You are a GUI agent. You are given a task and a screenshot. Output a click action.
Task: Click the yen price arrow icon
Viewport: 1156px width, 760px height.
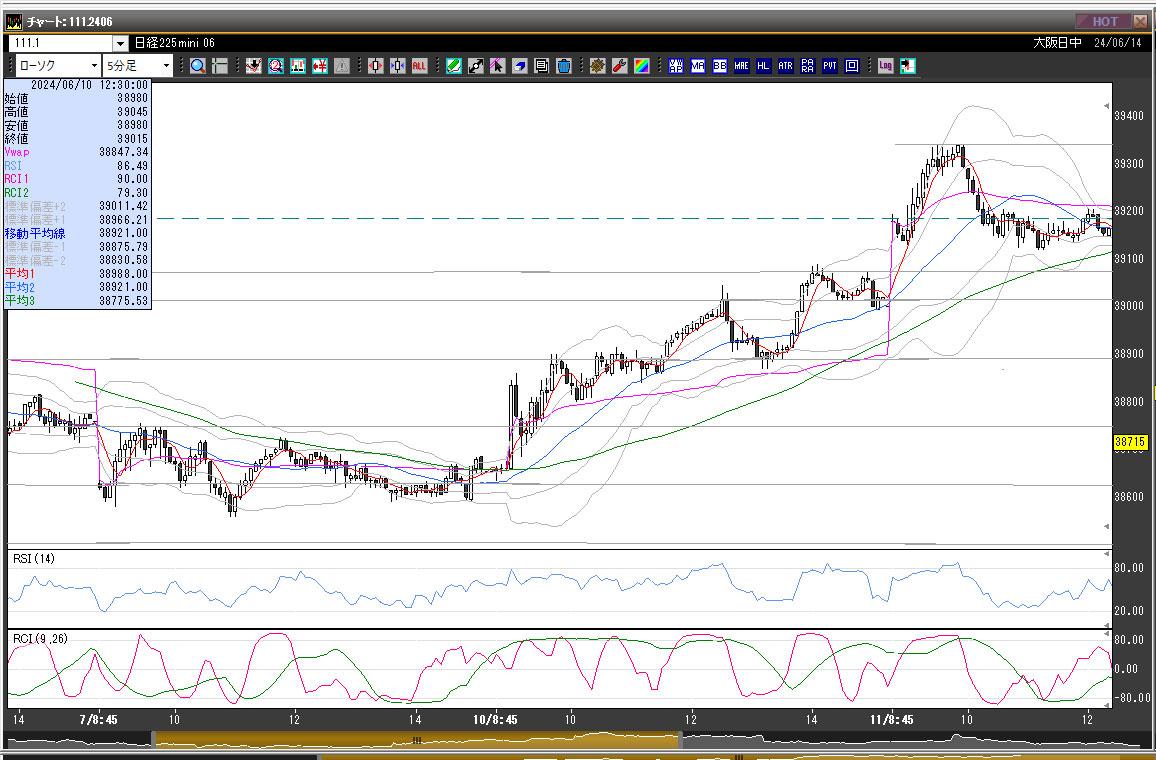click(320, 66)
